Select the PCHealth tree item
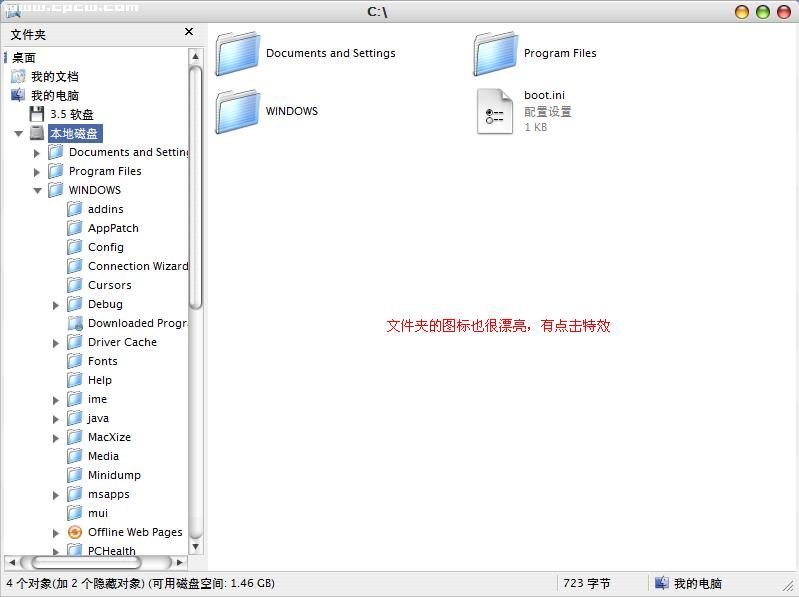The height and width of the screenshot is (597, 799). [x=112, y=550]
